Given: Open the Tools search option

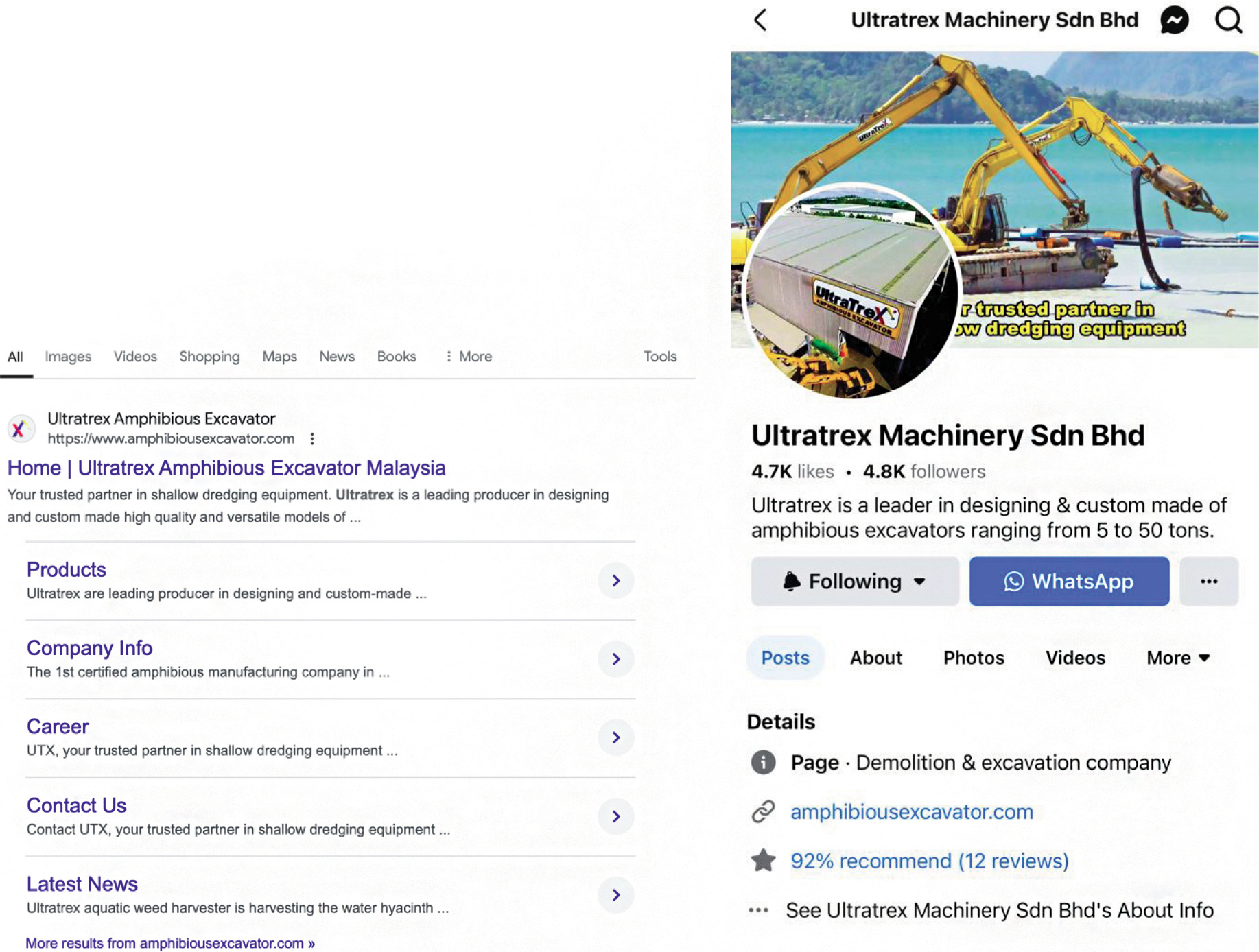Looking at the screenshot, I should pyautogui.click(x=659, y=357).
